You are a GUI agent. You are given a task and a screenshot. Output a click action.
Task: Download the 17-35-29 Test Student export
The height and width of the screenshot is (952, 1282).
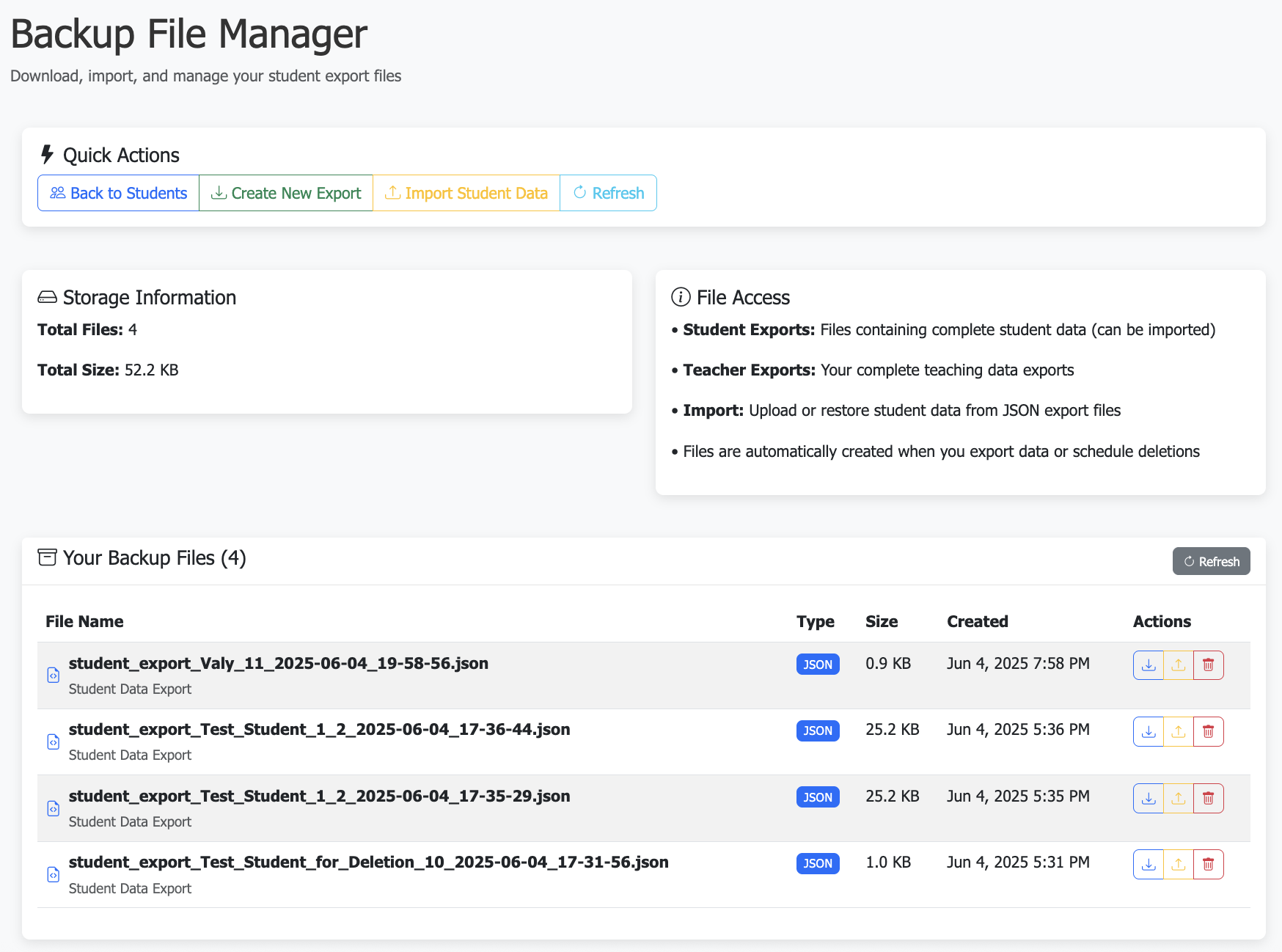point(1149,798)
